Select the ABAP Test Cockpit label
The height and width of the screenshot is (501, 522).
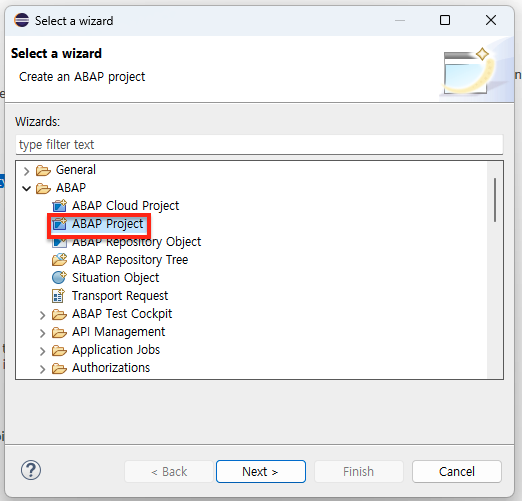[122, 314]
